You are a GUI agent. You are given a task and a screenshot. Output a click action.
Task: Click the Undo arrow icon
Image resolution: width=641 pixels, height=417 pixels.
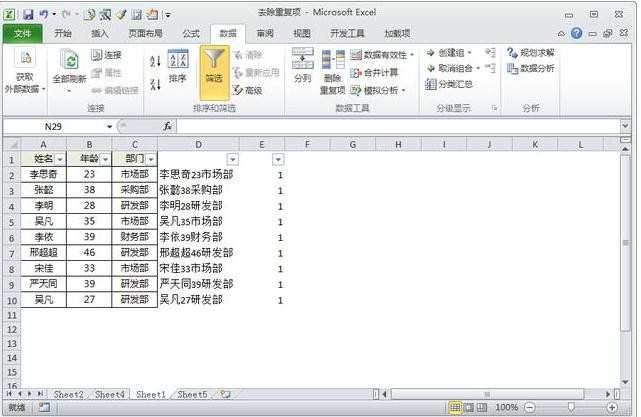[x=44, y=15]
